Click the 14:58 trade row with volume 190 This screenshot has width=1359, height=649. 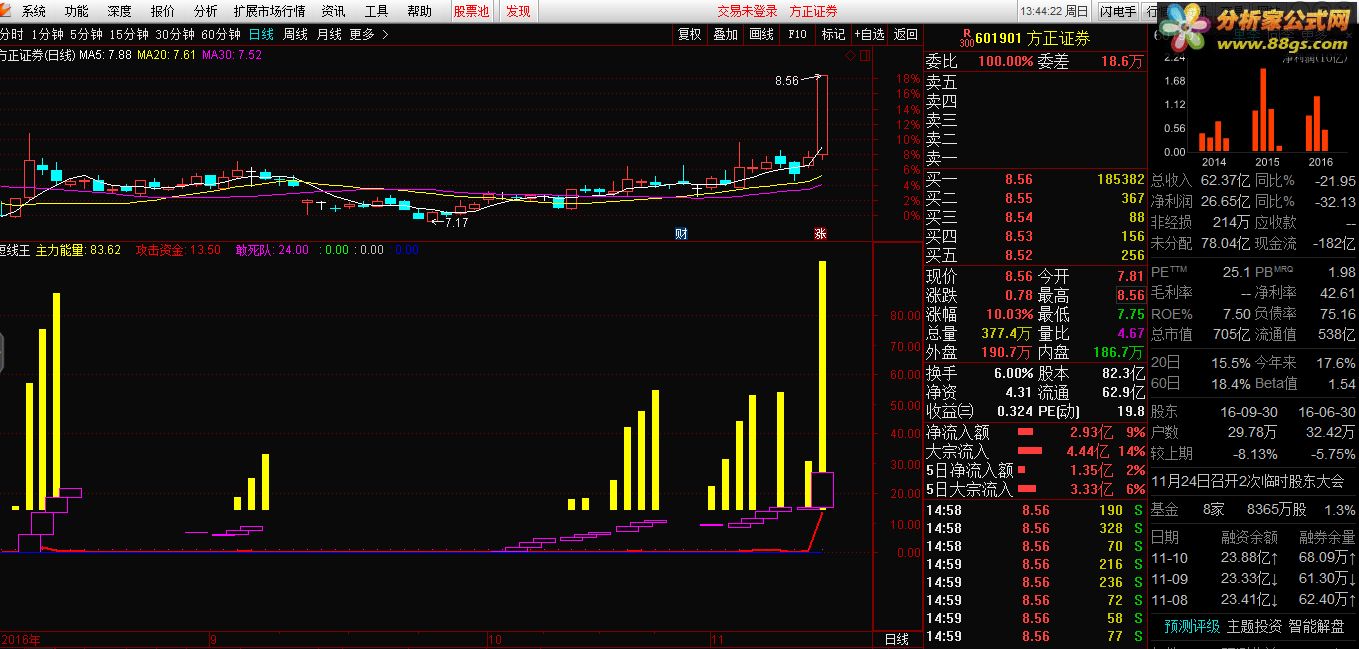pyautogui.click(x=1035, y=510)
